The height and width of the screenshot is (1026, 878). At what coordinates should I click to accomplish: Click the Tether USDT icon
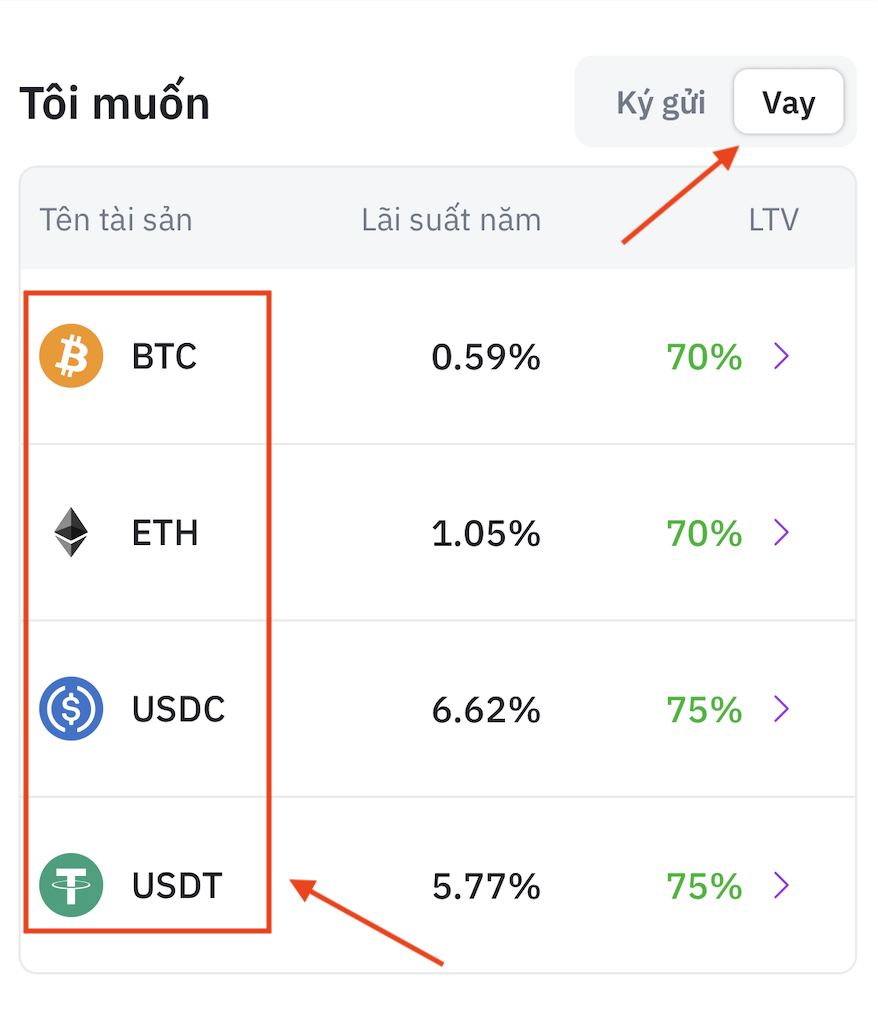[71, 886]
